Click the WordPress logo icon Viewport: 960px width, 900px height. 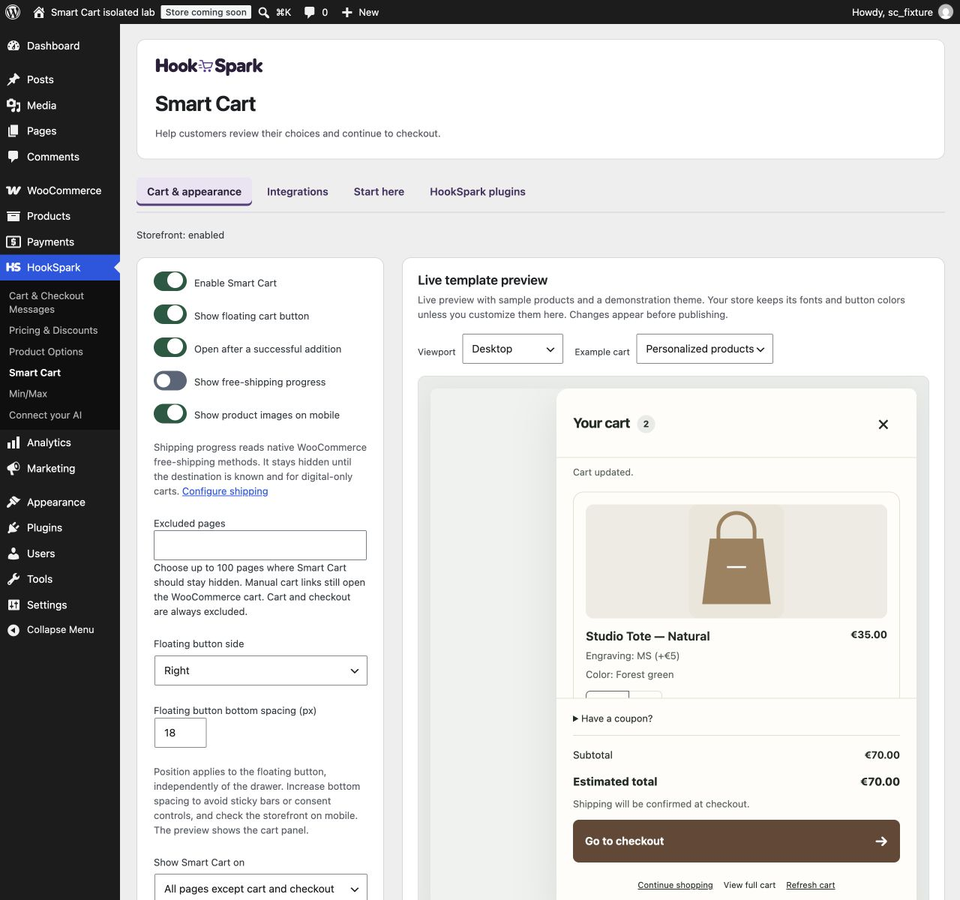click(12, 12)
